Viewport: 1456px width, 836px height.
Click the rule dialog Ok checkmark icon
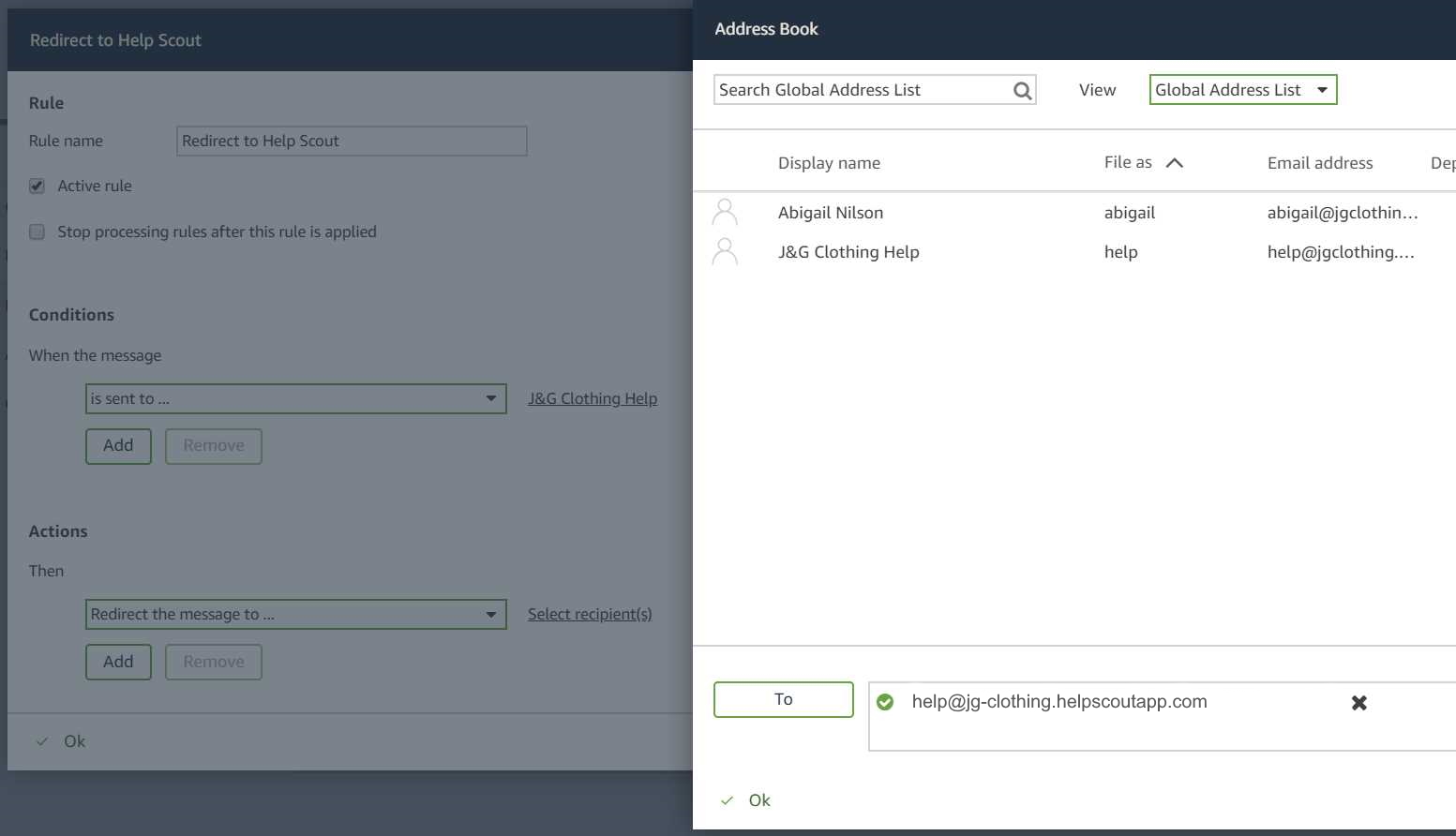click(42, 741)
